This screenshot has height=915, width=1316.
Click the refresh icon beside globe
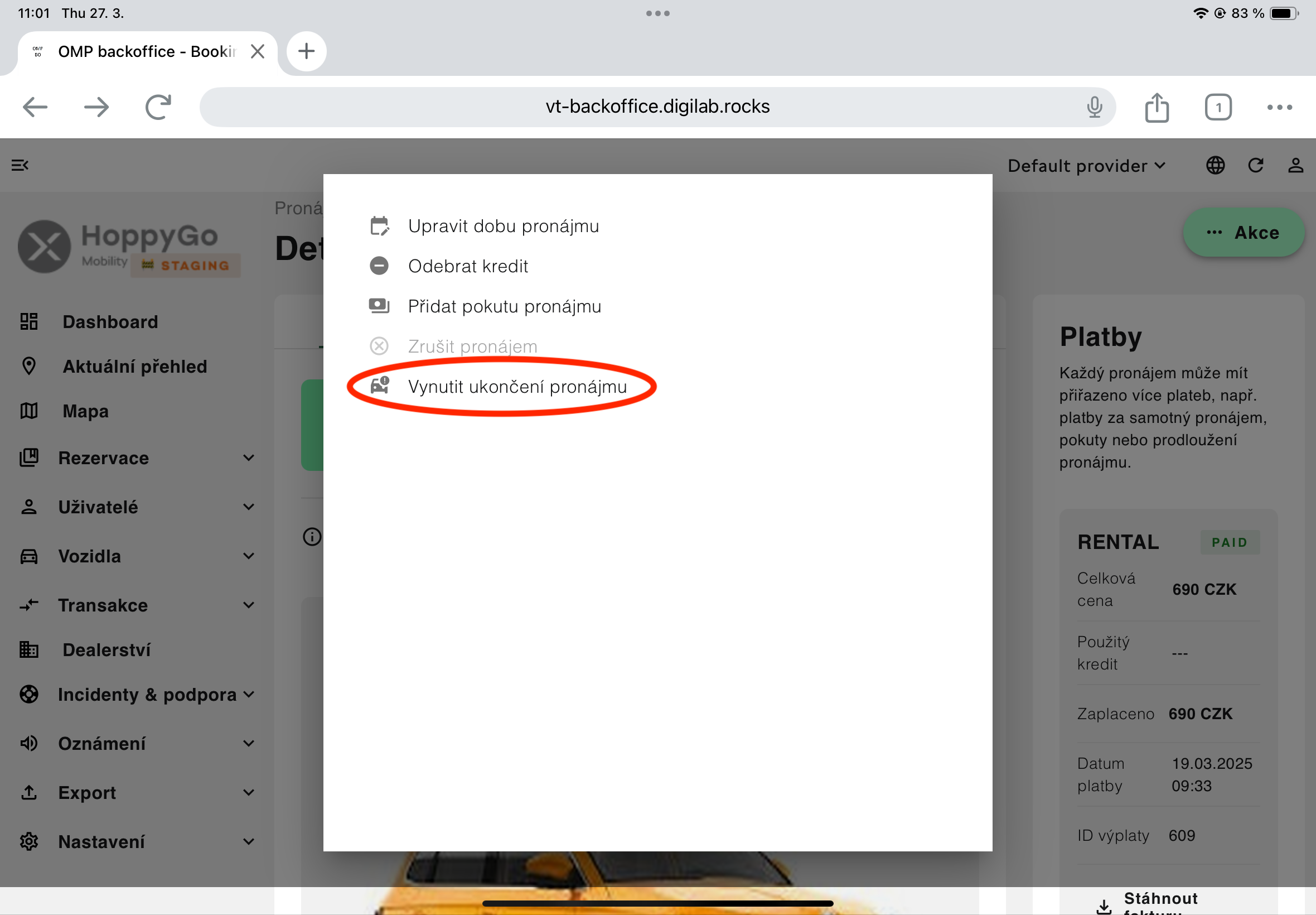pyautogui.click(x=1255, y=166)
